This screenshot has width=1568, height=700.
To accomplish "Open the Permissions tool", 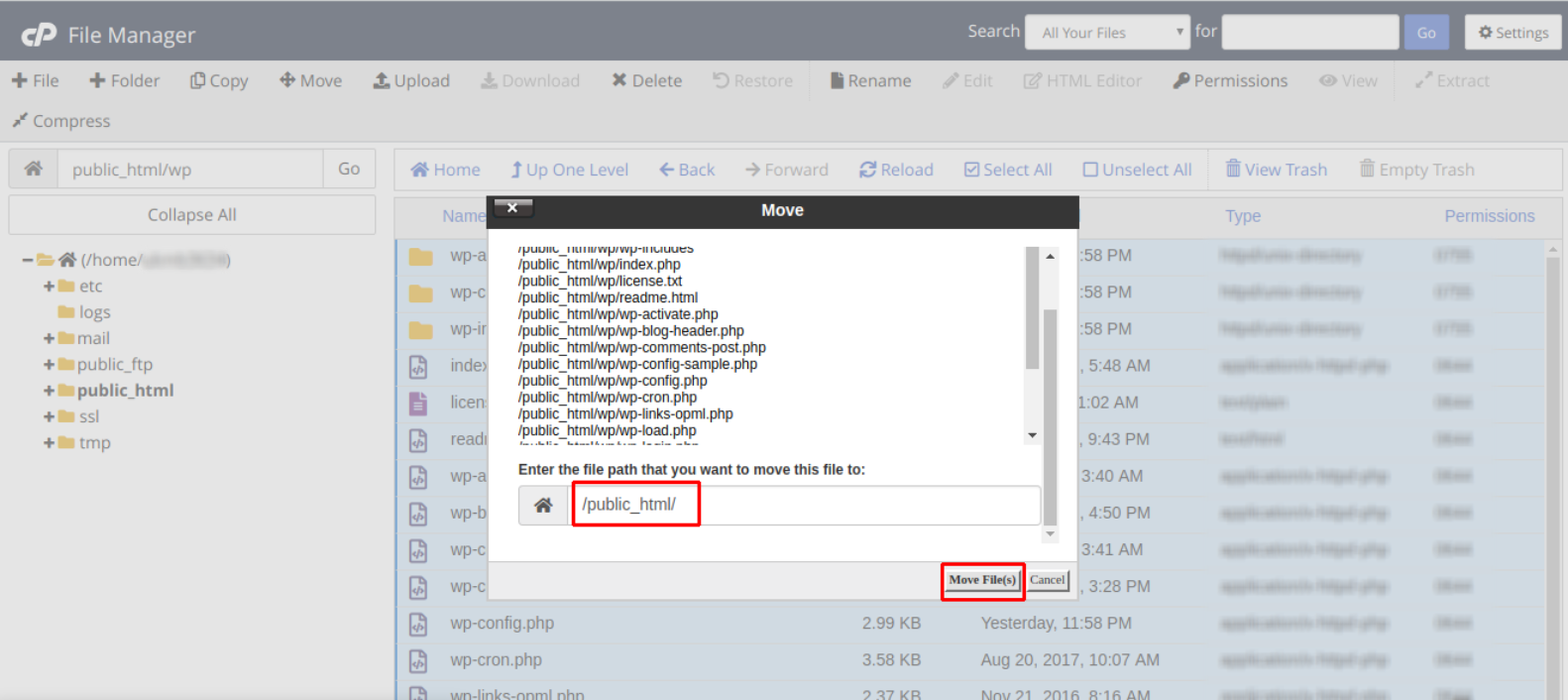I will click(1230, 80).
